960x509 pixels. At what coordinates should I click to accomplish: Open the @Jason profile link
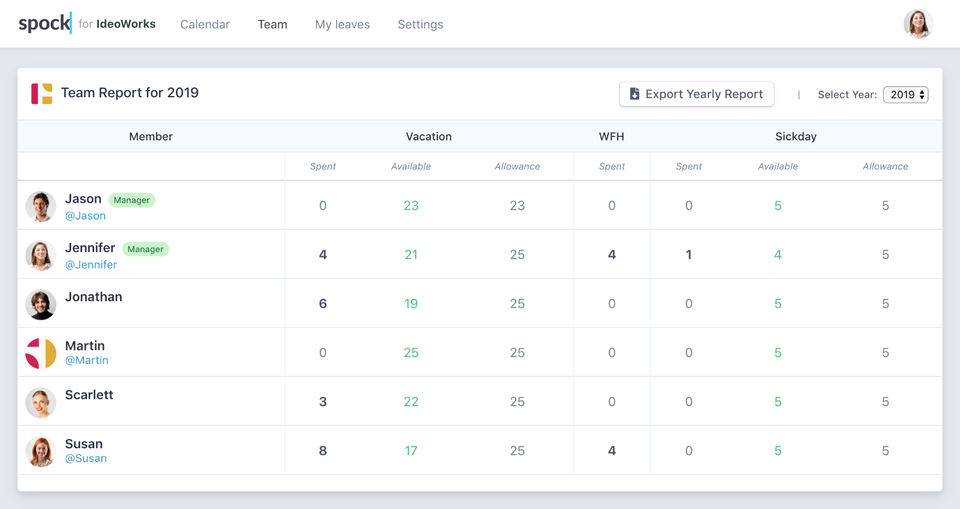coord(85,215)
